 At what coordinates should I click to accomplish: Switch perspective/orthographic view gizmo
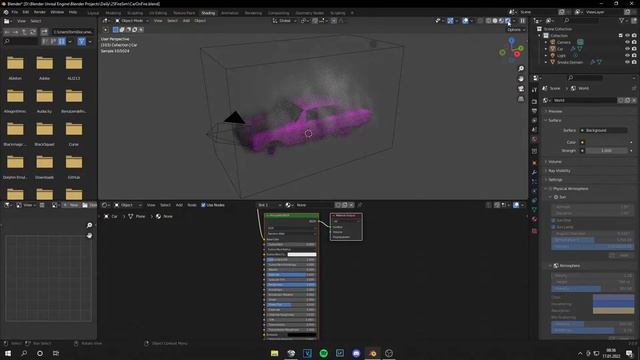click(521, 99)
